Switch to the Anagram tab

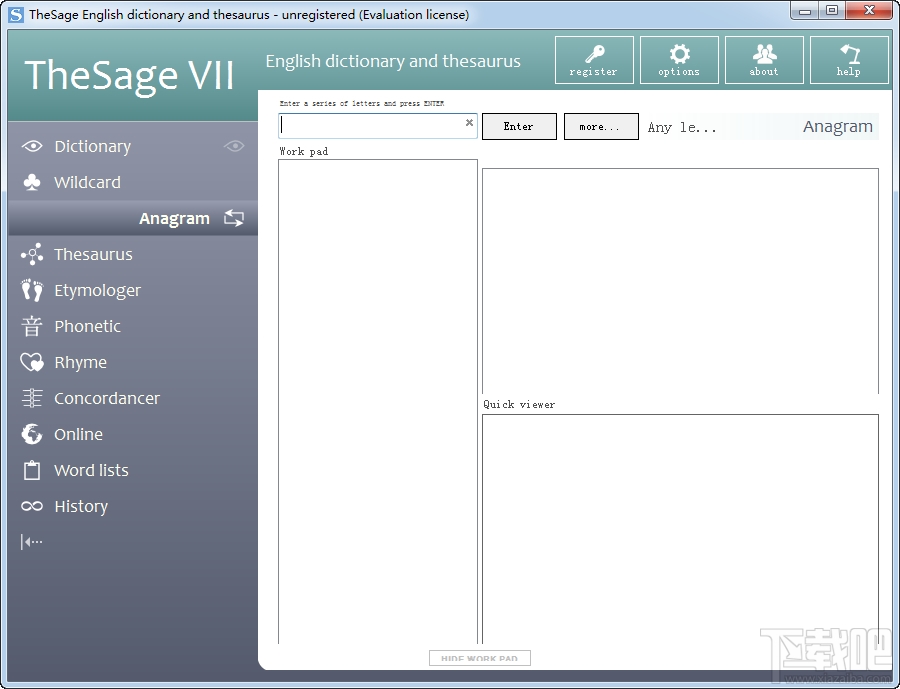[175, 217]
